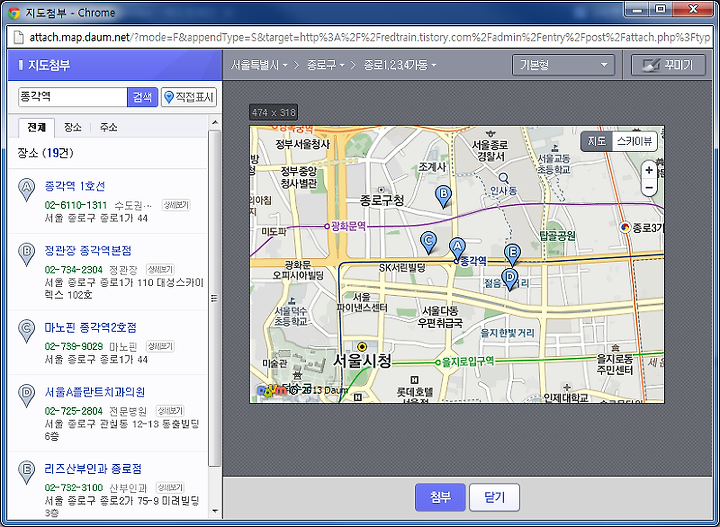Image resolution: width=720 pixels, height=527 pixels.
Task: Open the 정관장 종각역본점 result link
Action: pyautogui.click(x=88, y=251)
